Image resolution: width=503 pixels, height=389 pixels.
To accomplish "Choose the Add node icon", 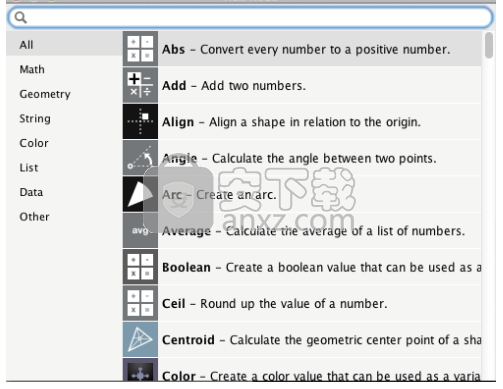I will point(140,85).
